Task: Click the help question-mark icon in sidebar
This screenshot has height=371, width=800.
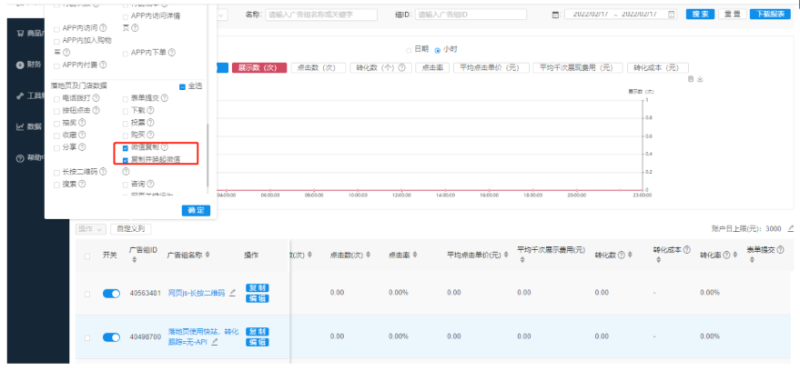Action: [20, 158]
